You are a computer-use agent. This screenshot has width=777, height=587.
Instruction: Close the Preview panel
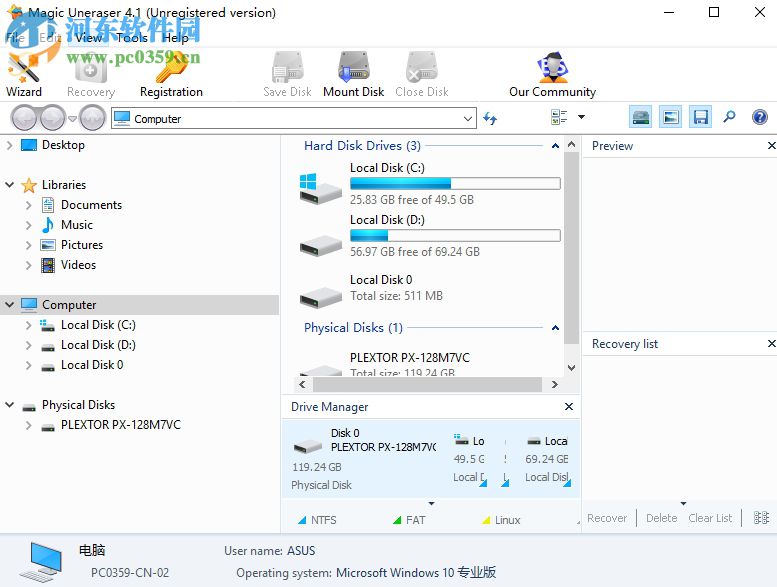click(772, 146)
